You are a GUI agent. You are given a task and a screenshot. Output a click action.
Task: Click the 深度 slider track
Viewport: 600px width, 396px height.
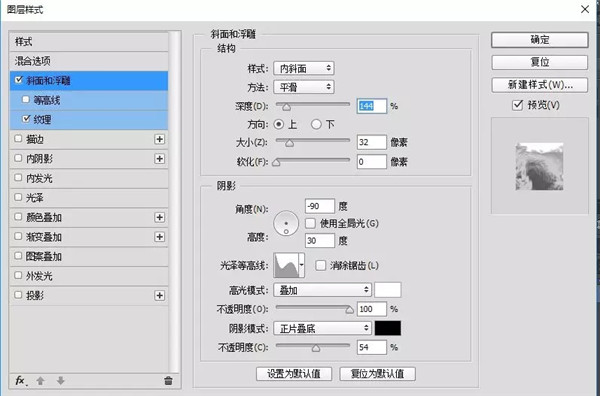(x=313, y=104)
